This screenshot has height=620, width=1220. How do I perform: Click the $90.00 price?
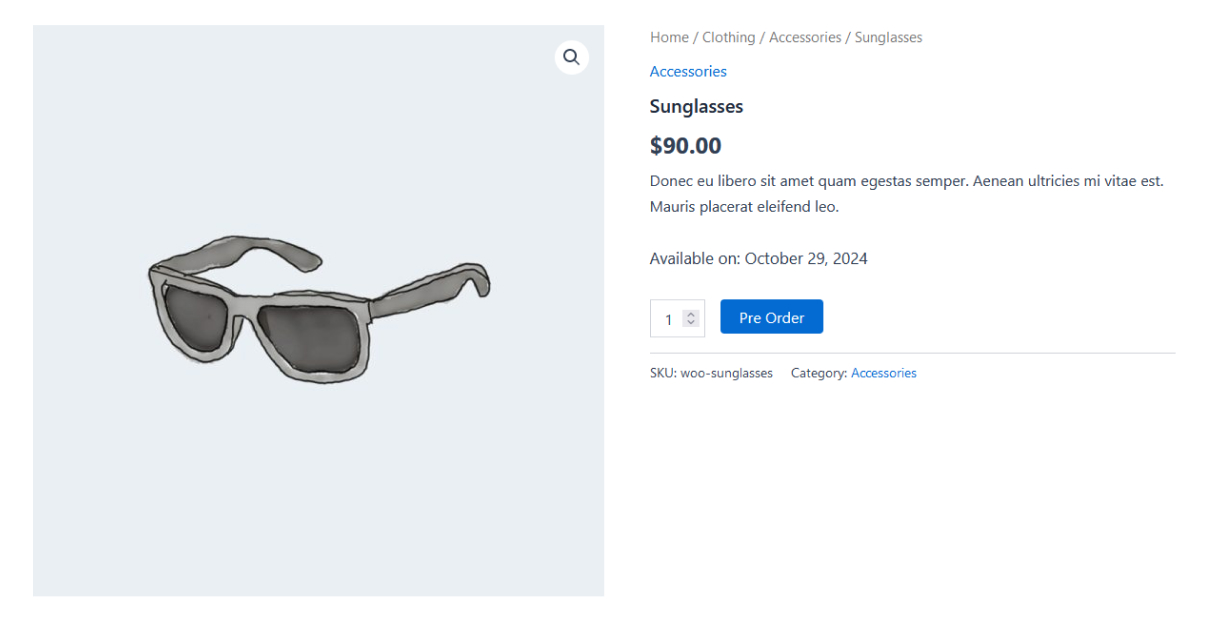point(685,146)
